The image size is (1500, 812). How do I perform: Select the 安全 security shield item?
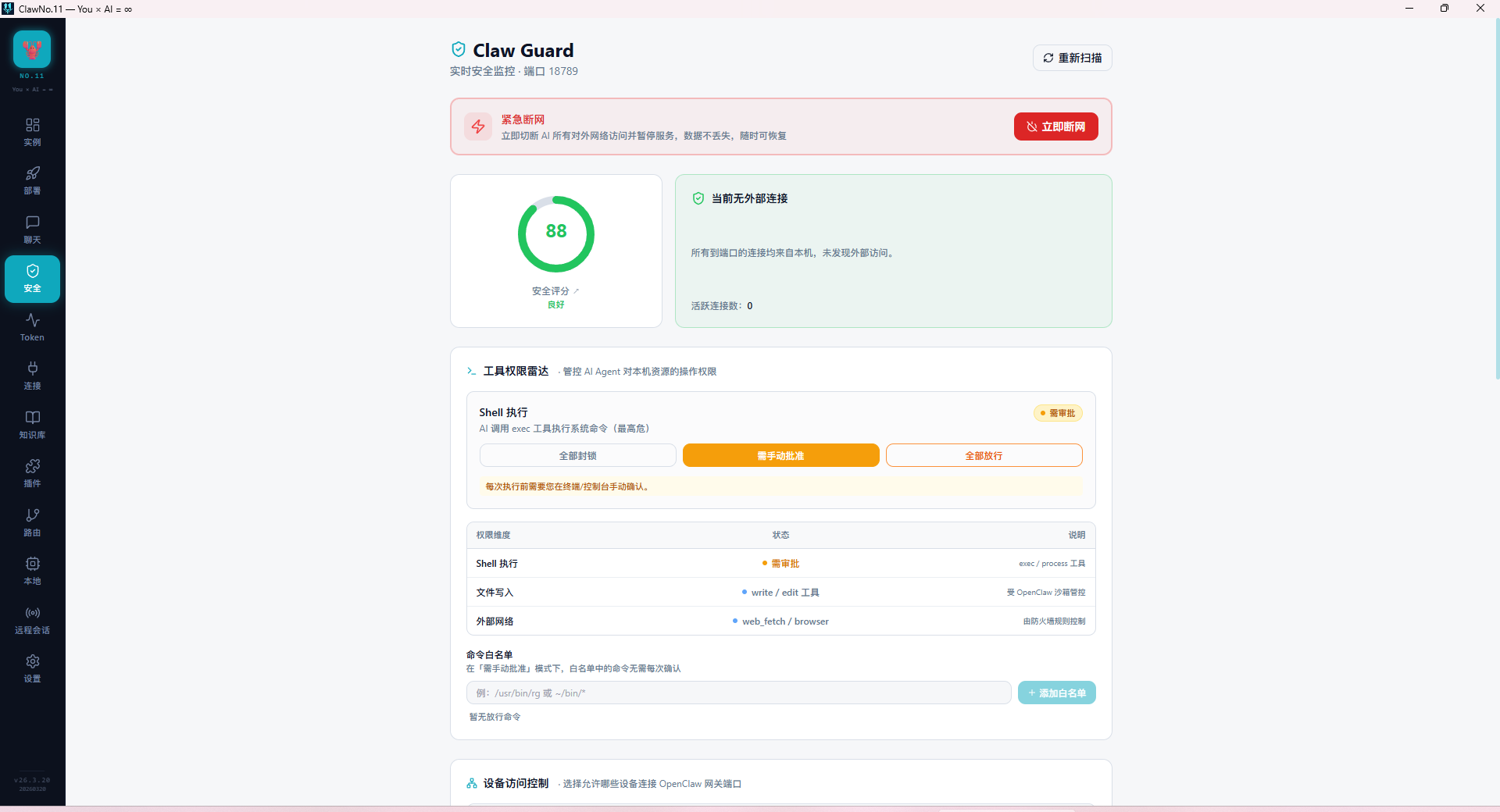pos(32,279)
